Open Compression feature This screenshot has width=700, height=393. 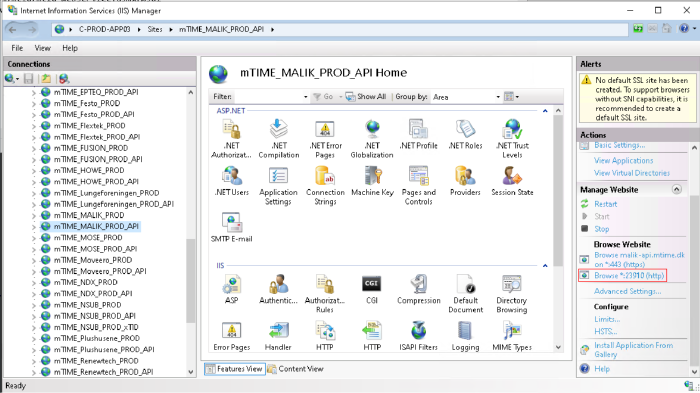coord(419,289)
